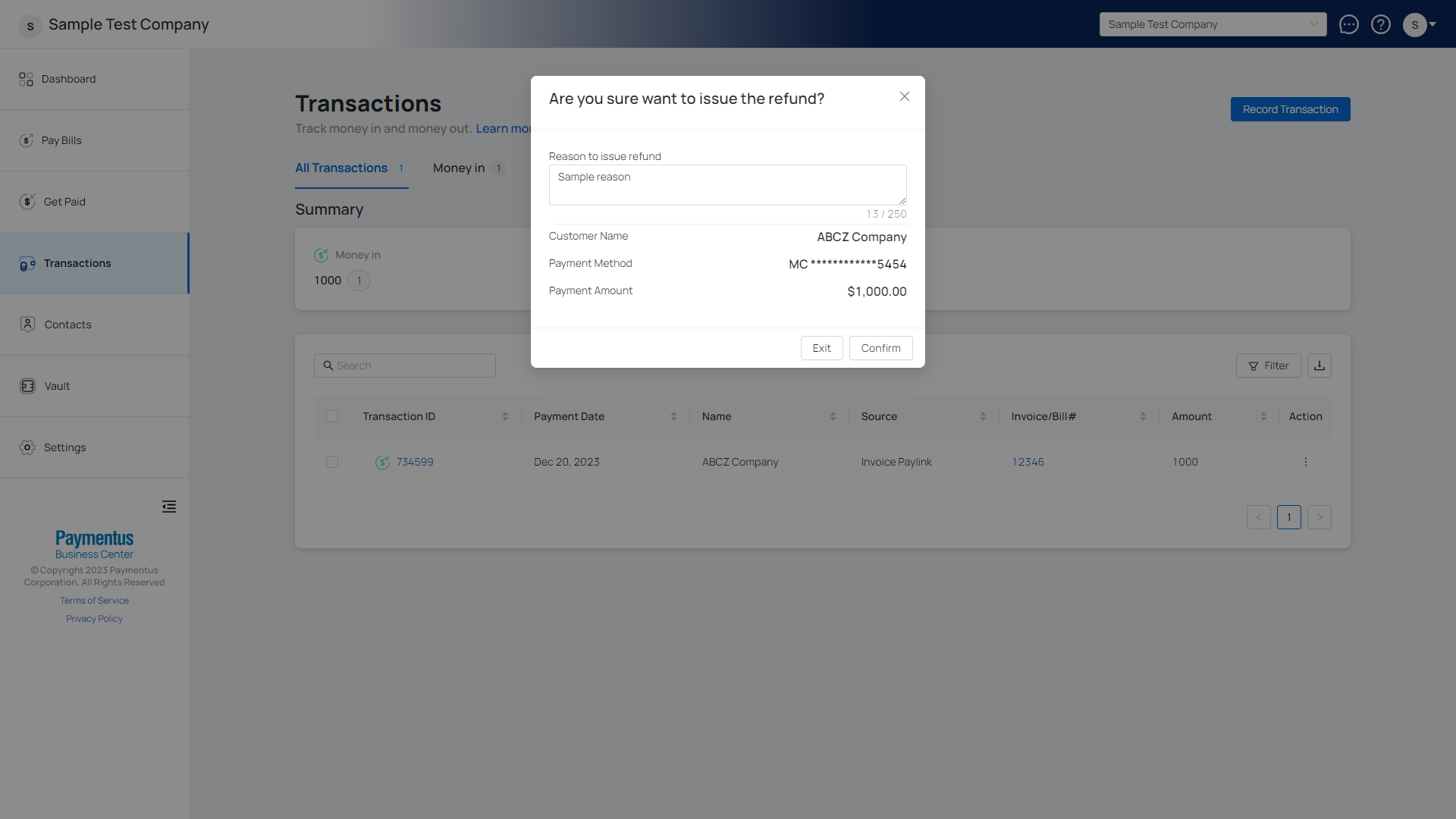Click Exit to cancel the refund

coord(821,348)
